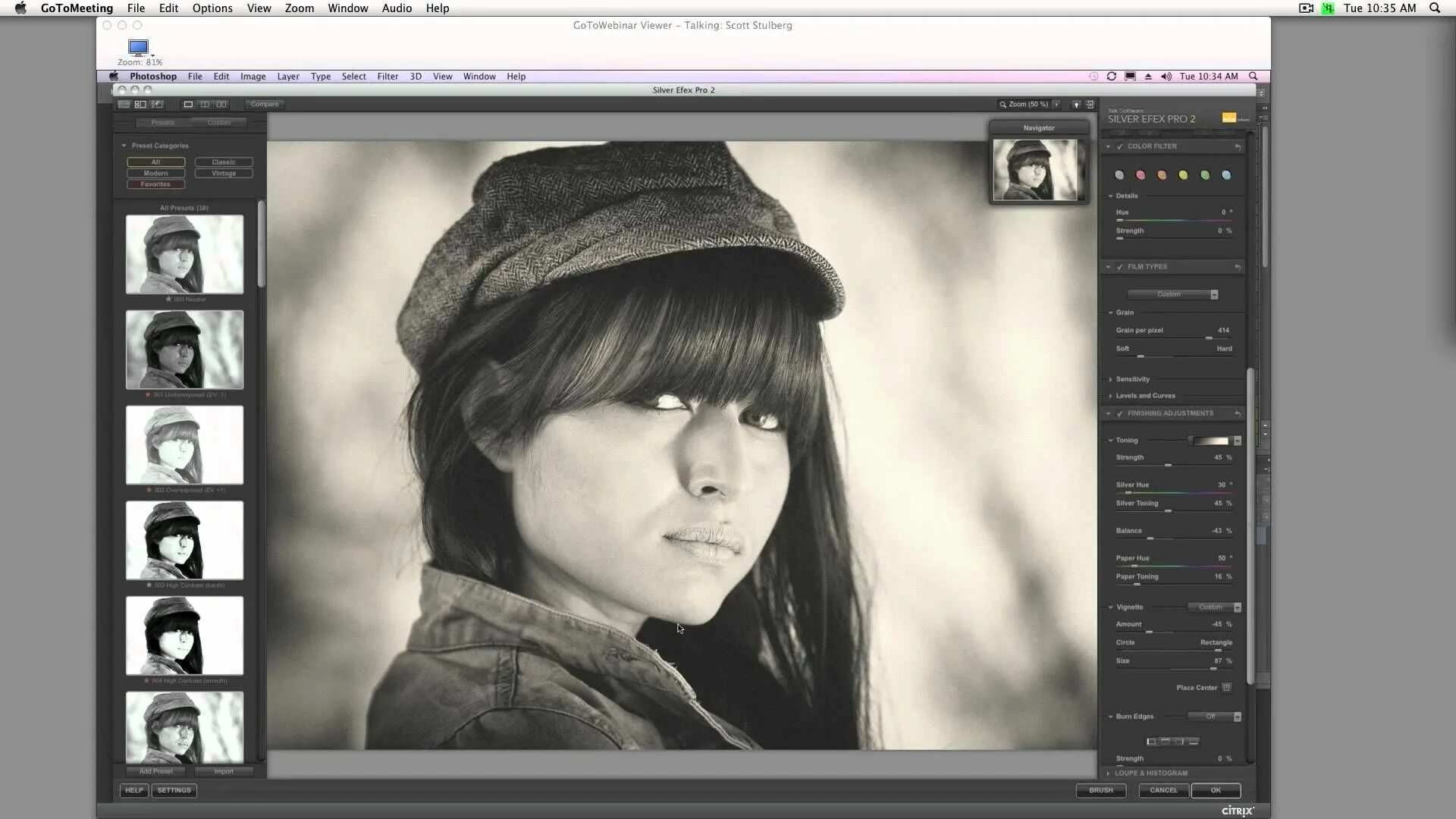Screen dimensions: 1456x819
Task: Reset the Film Types section
Action: (x=1238, y=267)
